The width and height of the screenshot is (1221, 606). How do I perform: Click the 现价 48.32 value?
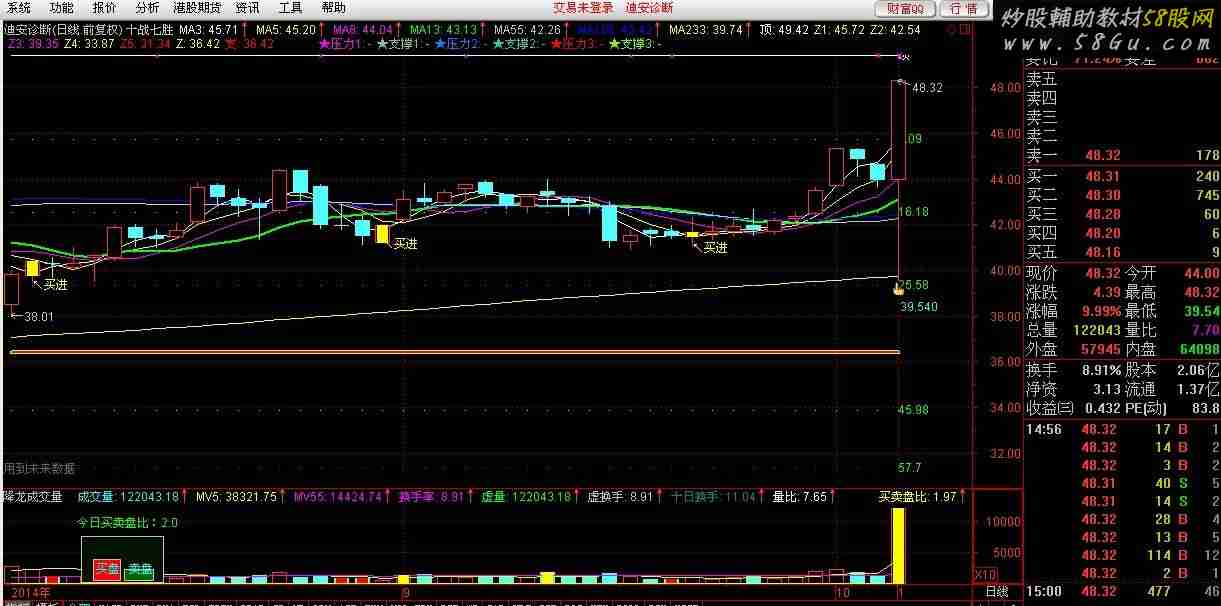pos(1101,273)
